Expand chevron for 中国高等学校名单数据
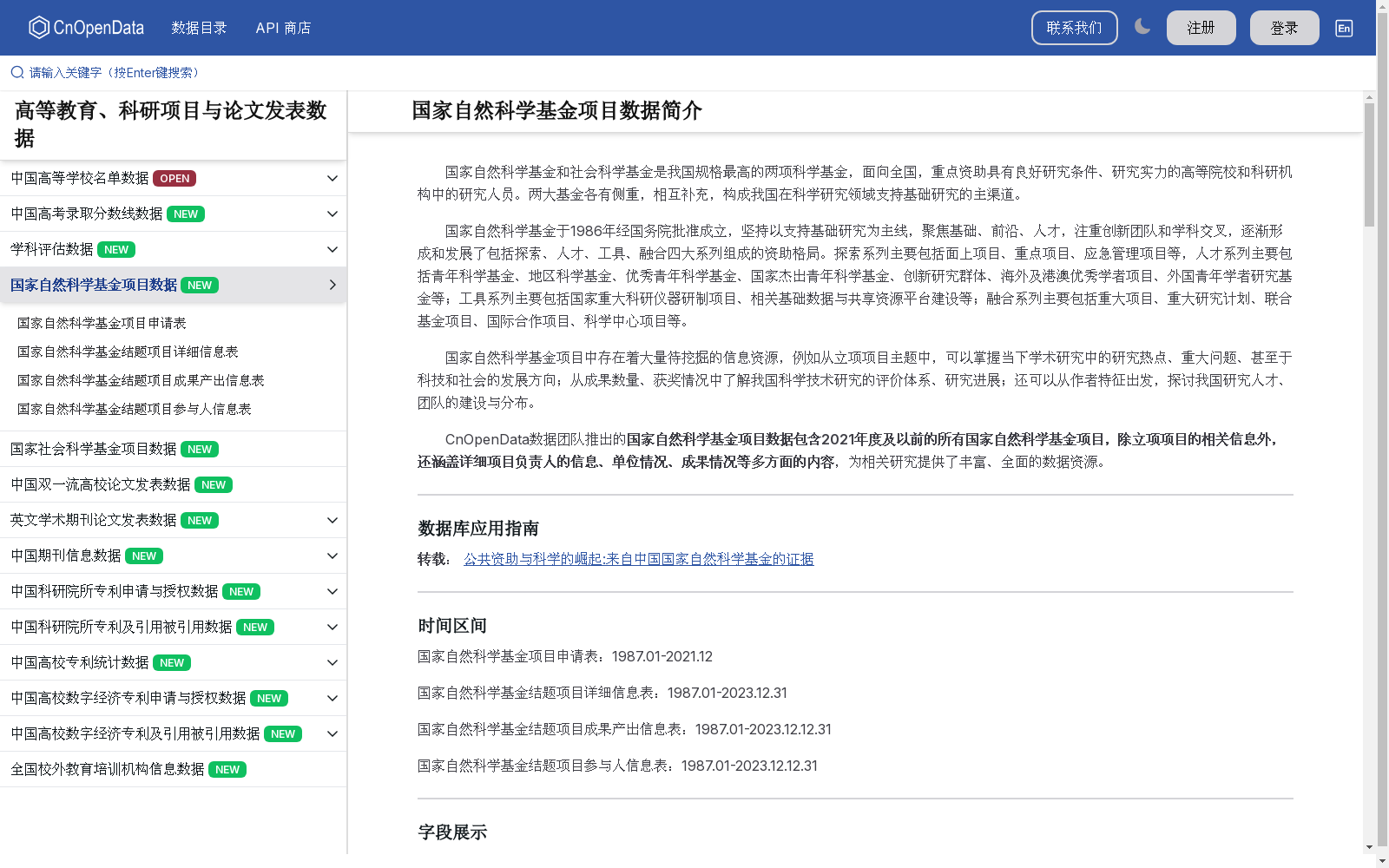 [x=332, y=178]
